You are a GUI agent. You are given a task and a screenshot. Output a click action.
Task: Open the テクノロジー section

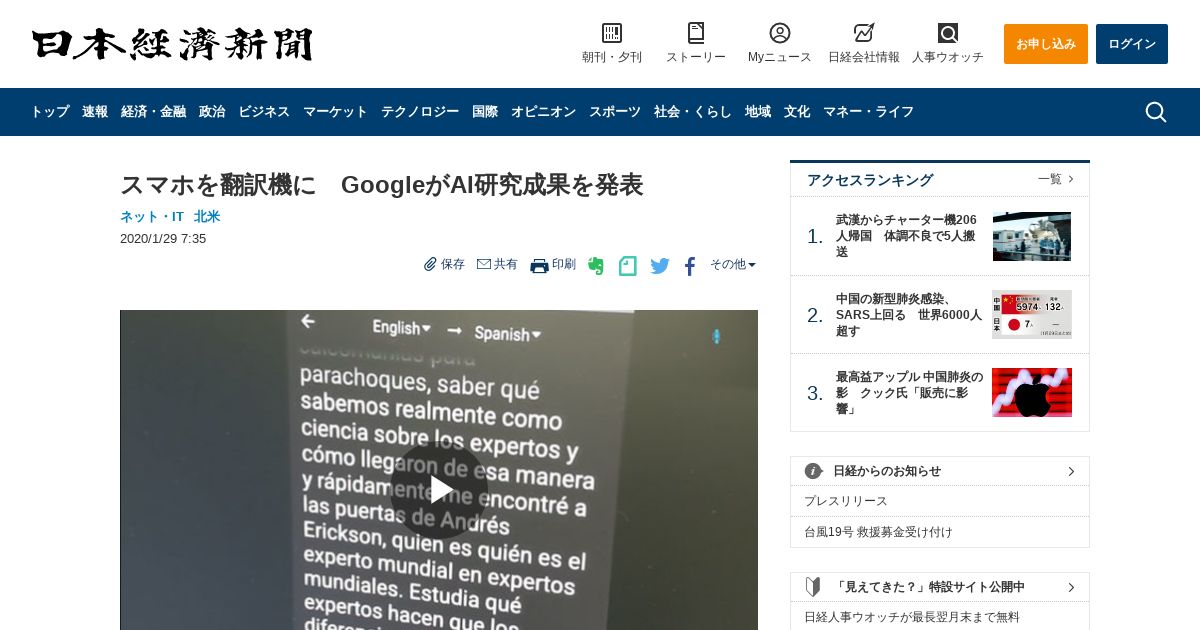tap(420, 112)
